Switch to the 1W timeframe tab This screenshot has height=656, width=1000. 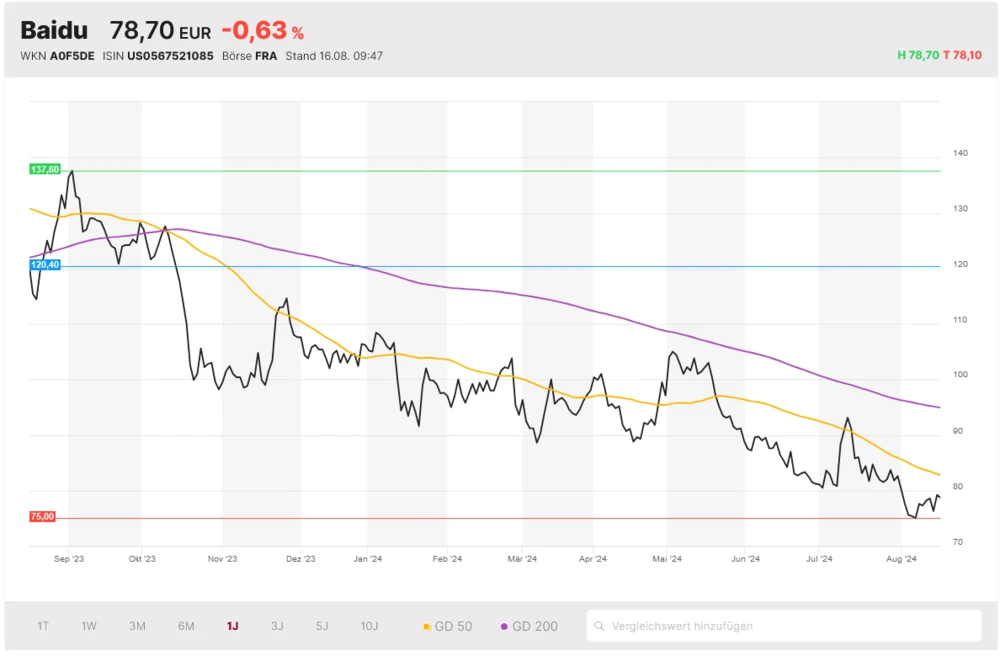click(x=88, y=625)
